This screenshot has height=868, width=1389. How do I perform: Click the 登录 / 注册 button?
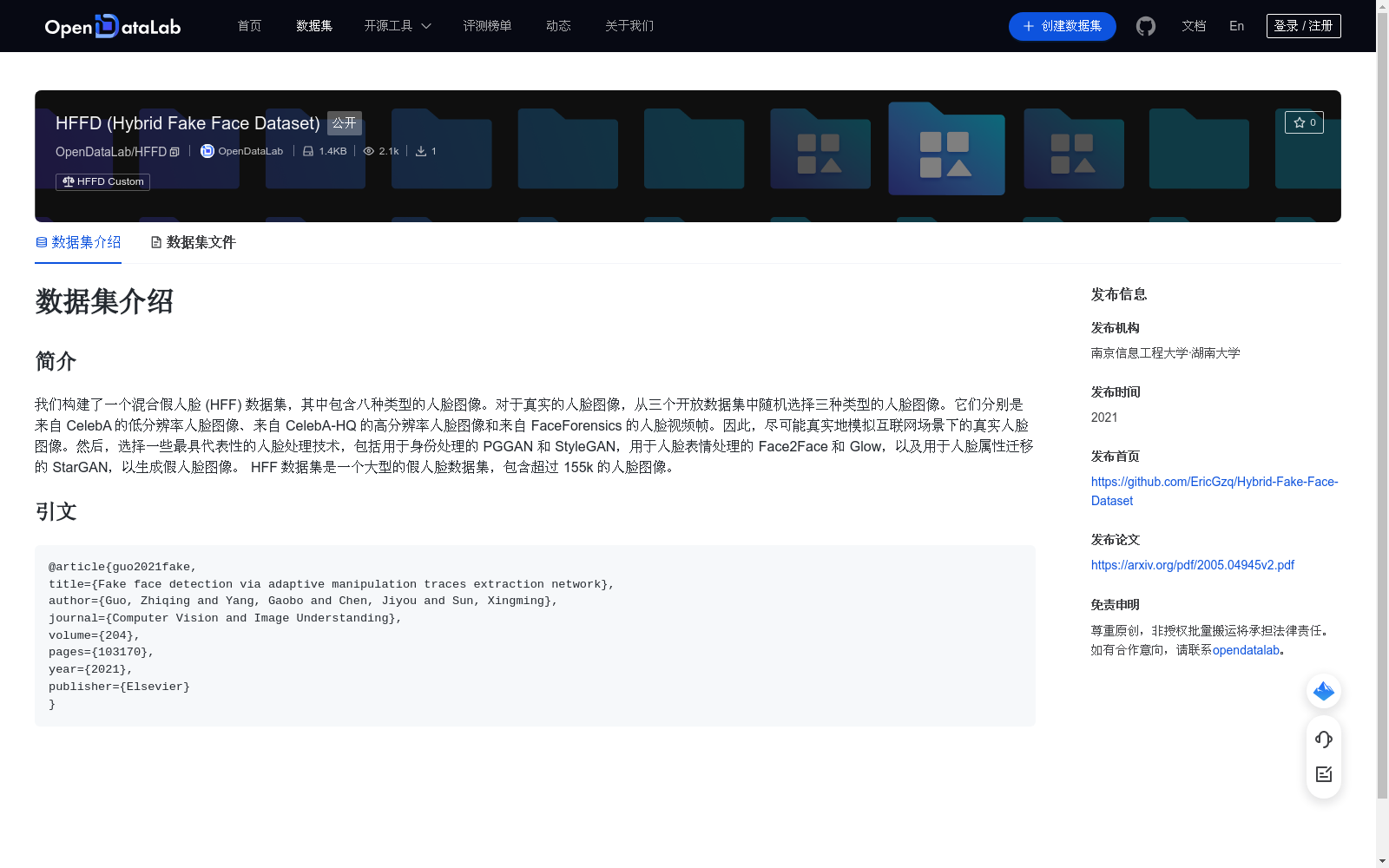coord(1304,26)
